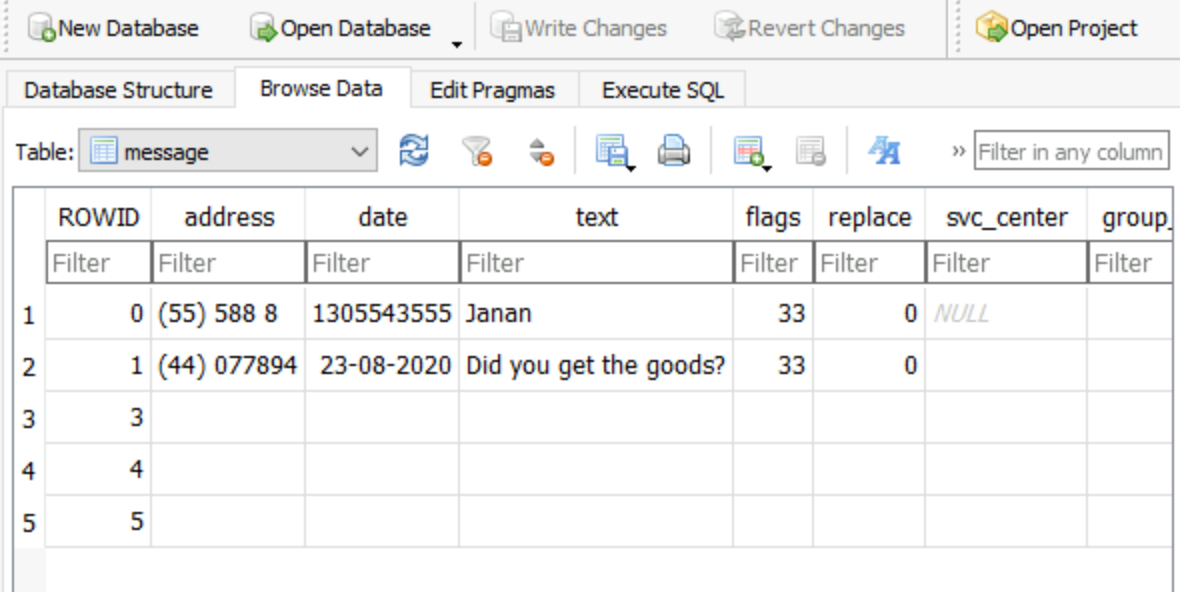Click the save table as icon
The height and width of the screenshot is (592, 1180).
pyautogui.click(x=612, y=150)
